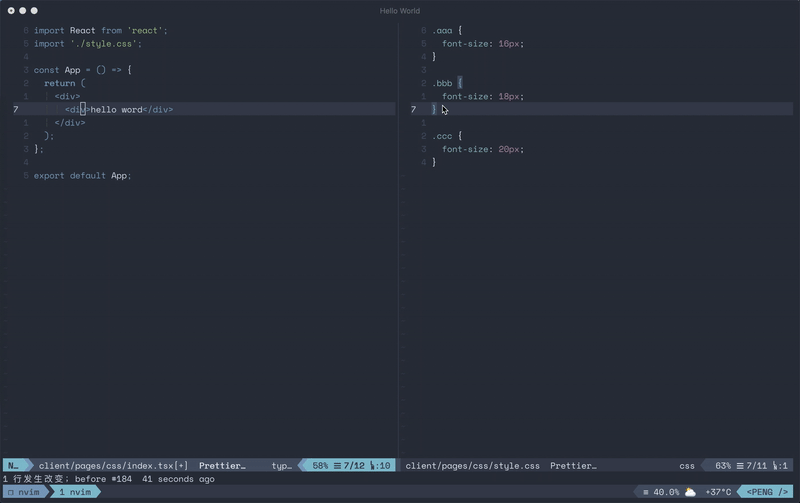
Task: Click the yellow minimize window button
Action: pos(22,11)
